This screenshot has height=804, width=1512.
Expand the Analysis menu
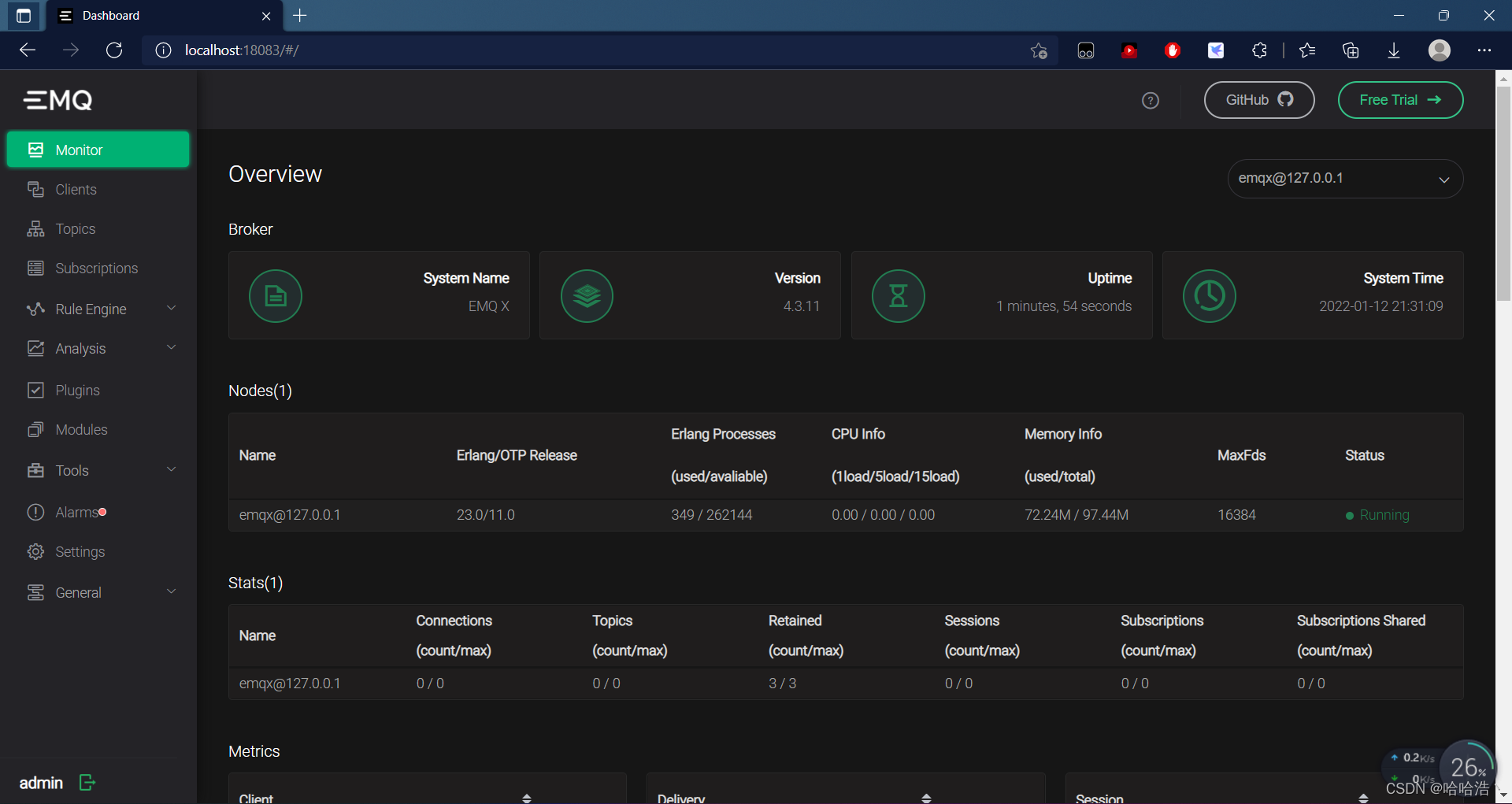(98, 349)
